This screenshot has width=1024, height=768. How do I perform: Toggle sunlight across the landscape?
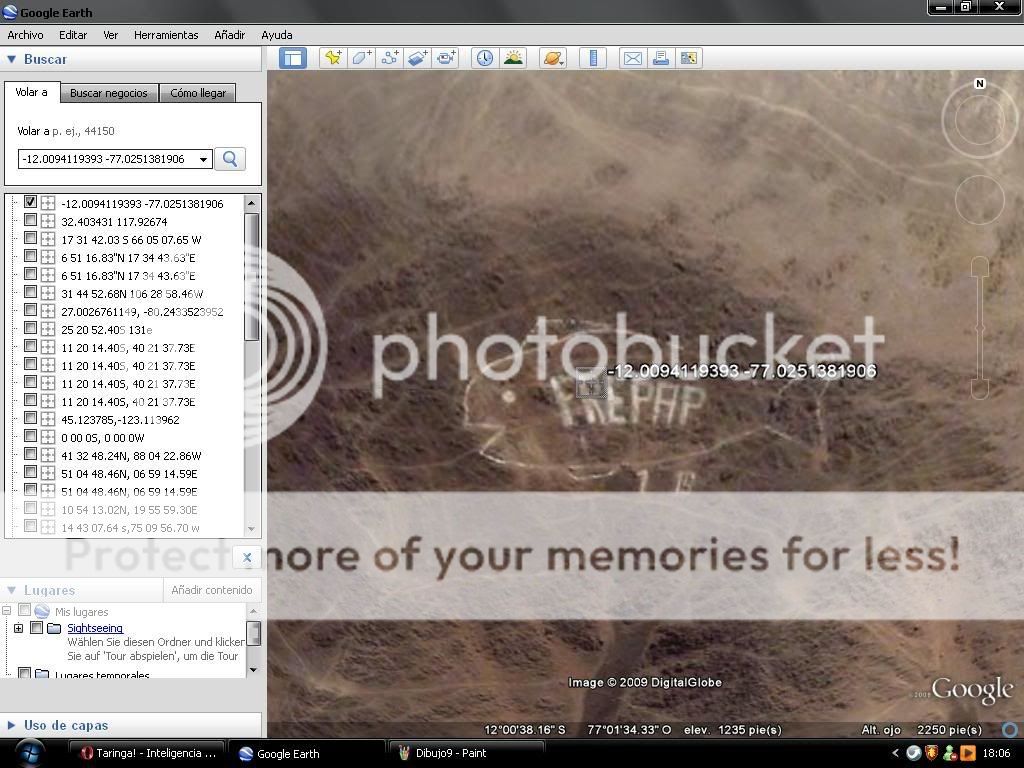pos(513,58)
